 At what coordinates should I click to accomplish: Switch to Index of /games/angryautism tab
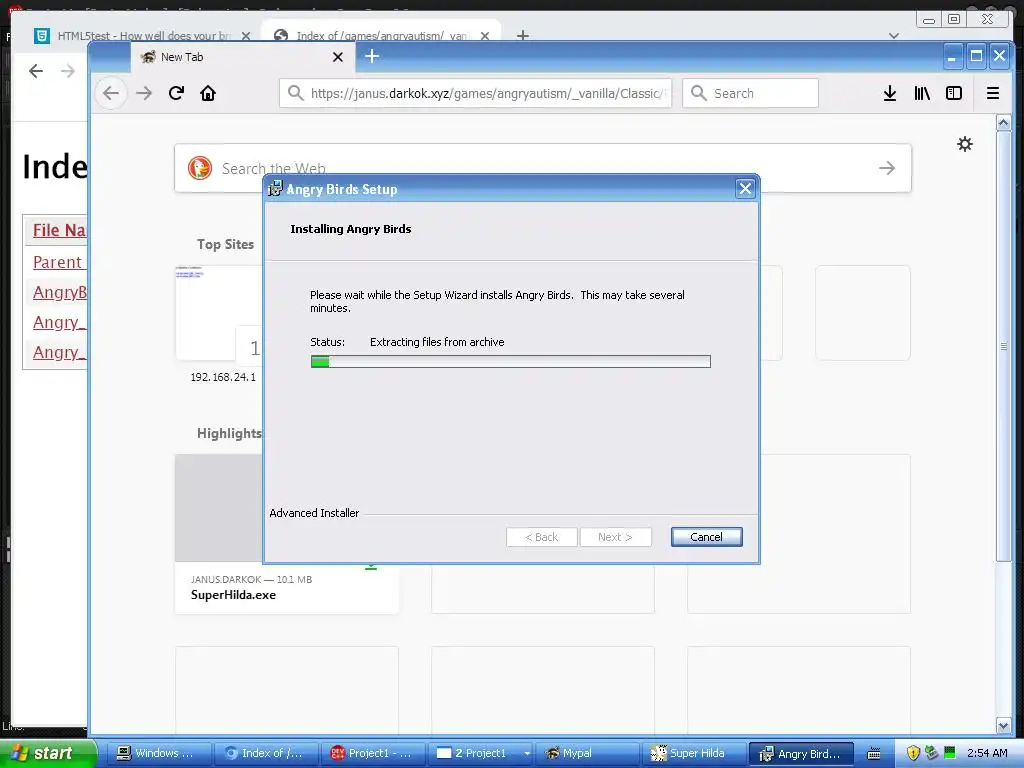click(381, 36)
